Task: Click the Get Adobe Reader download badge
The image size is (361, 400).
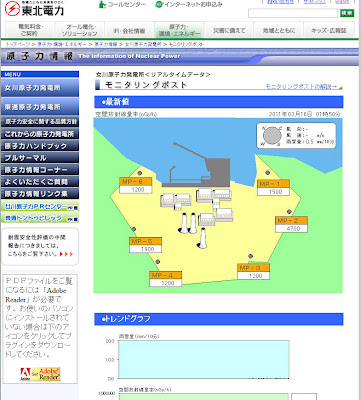Action: point(40,374)
